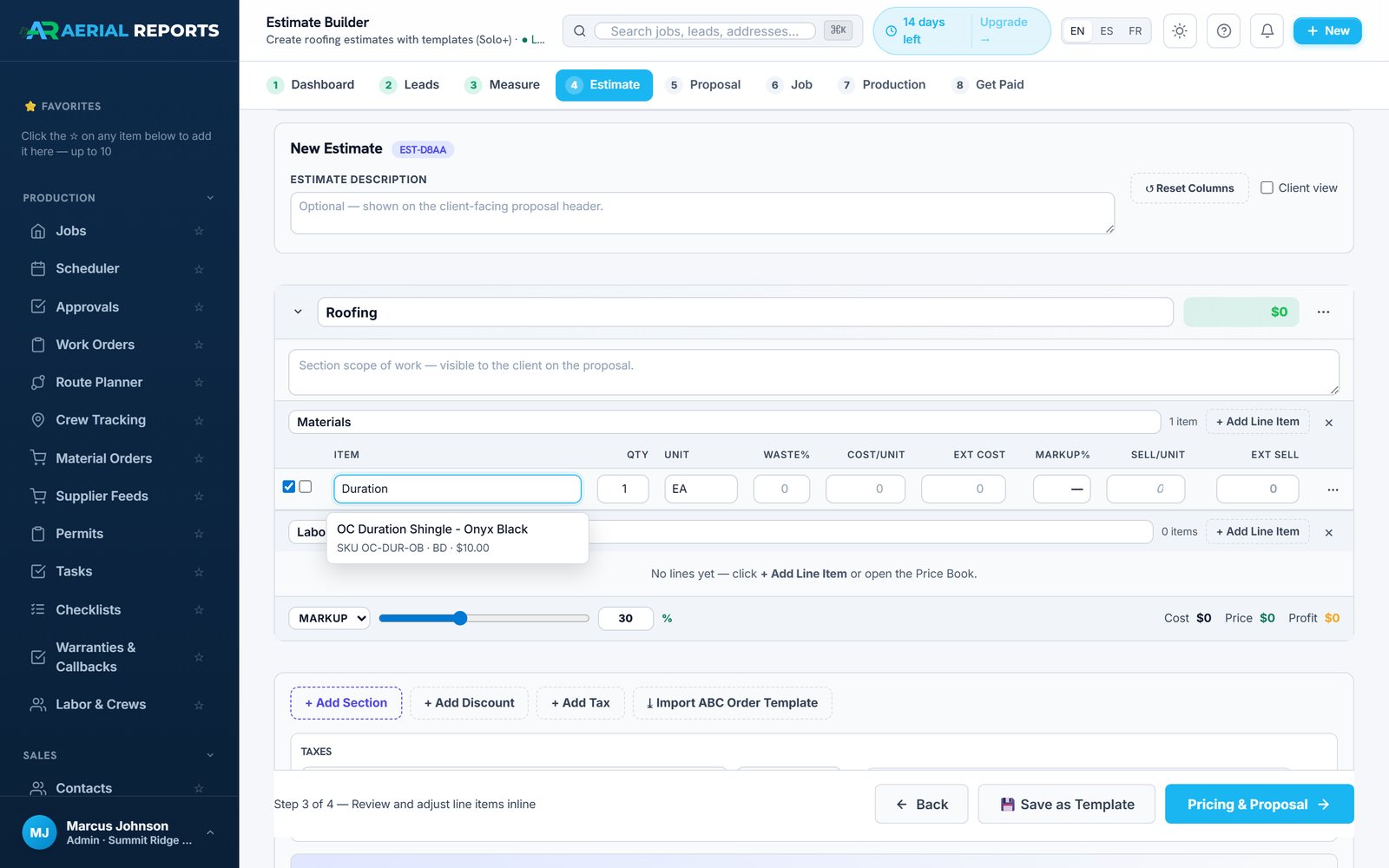Go to Leads step
Image resolution: width=1389 pixels, height=868 pixels.
point(410,85)
